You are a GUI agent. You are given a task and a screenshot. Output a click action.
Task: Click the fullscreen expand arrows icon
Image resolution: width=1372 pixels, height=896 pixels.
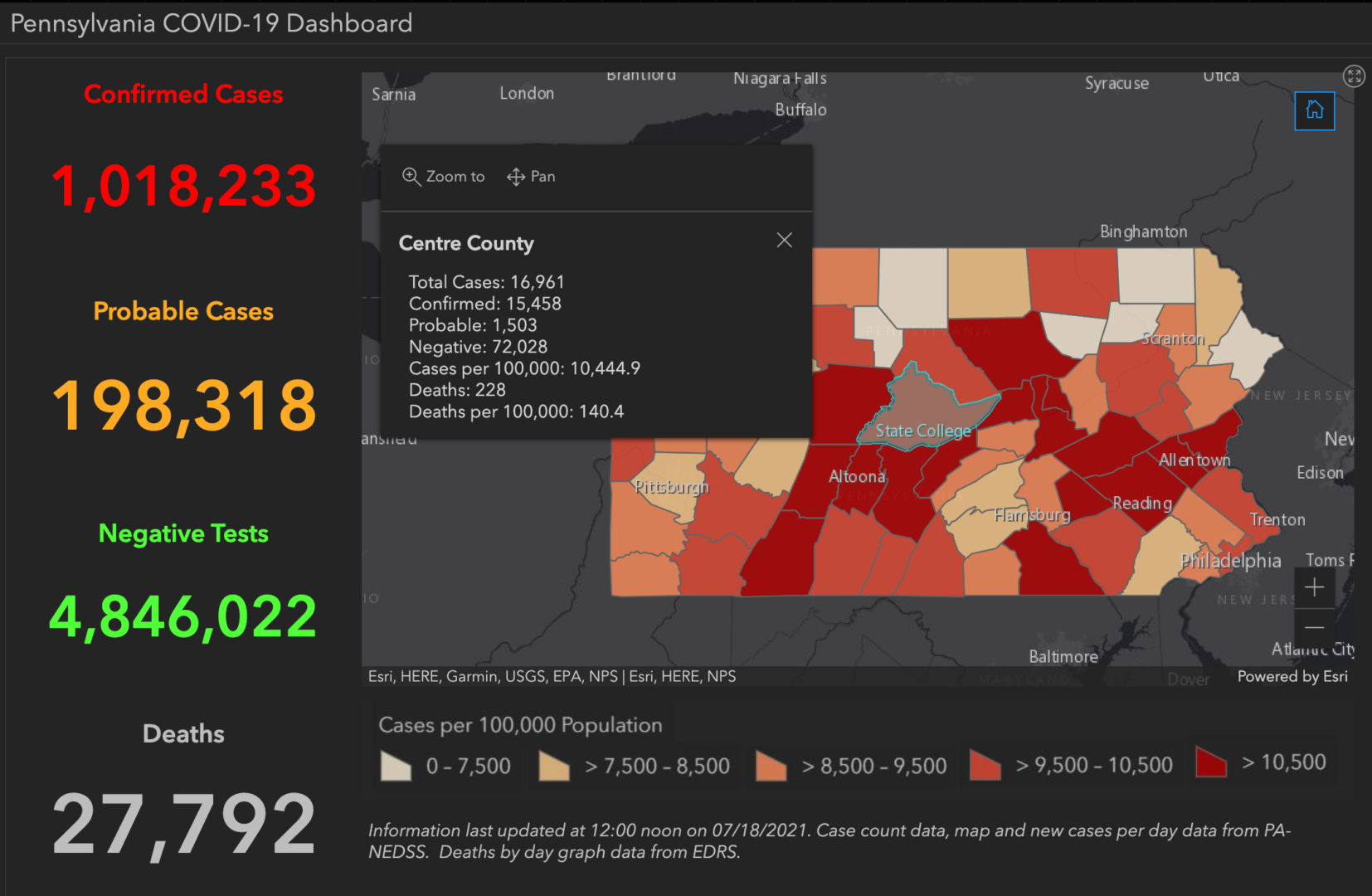tap(1354, 75)
